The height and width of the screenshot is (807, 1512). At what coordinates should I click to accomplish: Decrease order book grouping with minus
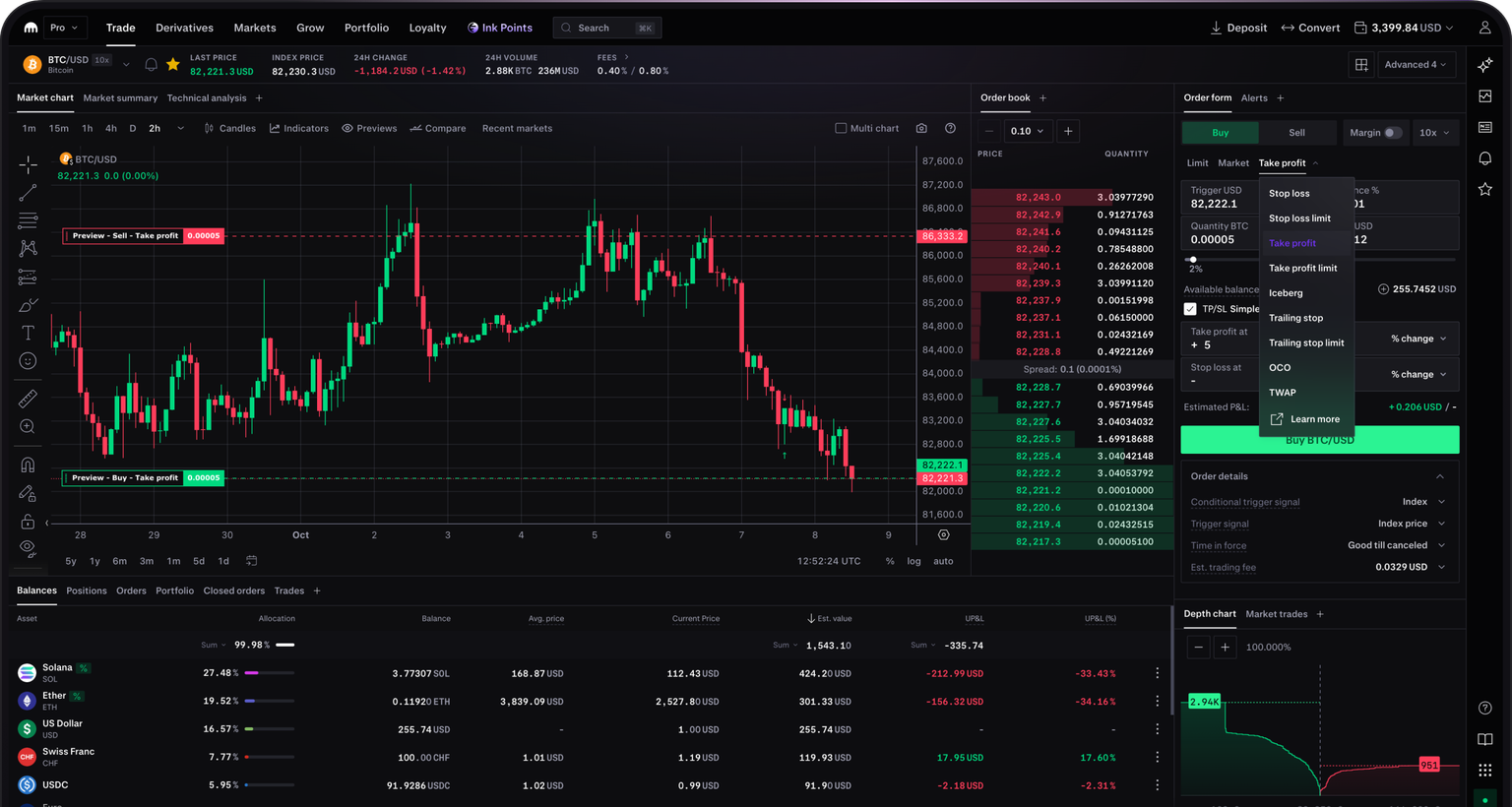[989, 131]
